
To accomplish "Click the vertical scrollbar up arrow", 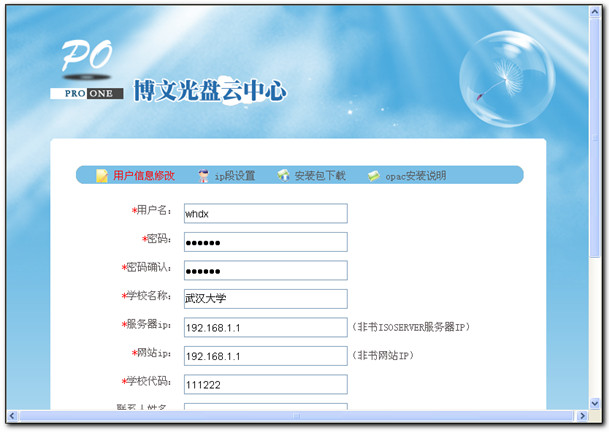I will pos(595,12).
